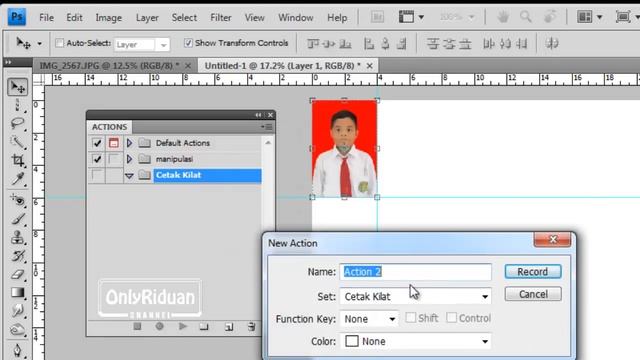Open the Function Key dropdown
Screen dimensions: 640x360
pyautogui.click(x=369, y=319)
